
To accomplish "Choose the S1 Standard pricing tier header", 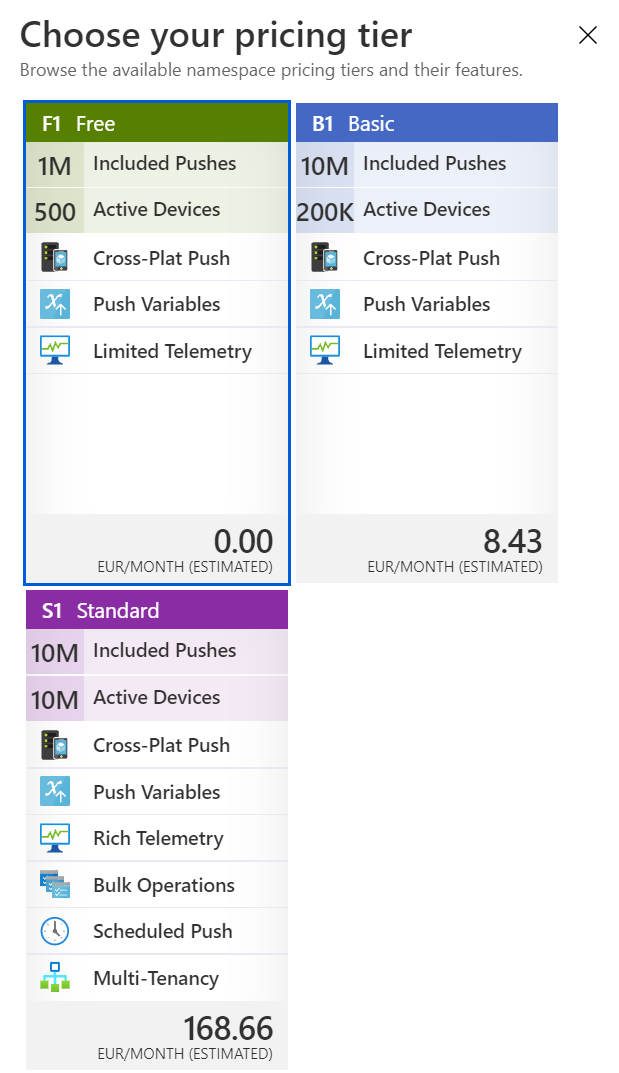I will pos(157,610).
